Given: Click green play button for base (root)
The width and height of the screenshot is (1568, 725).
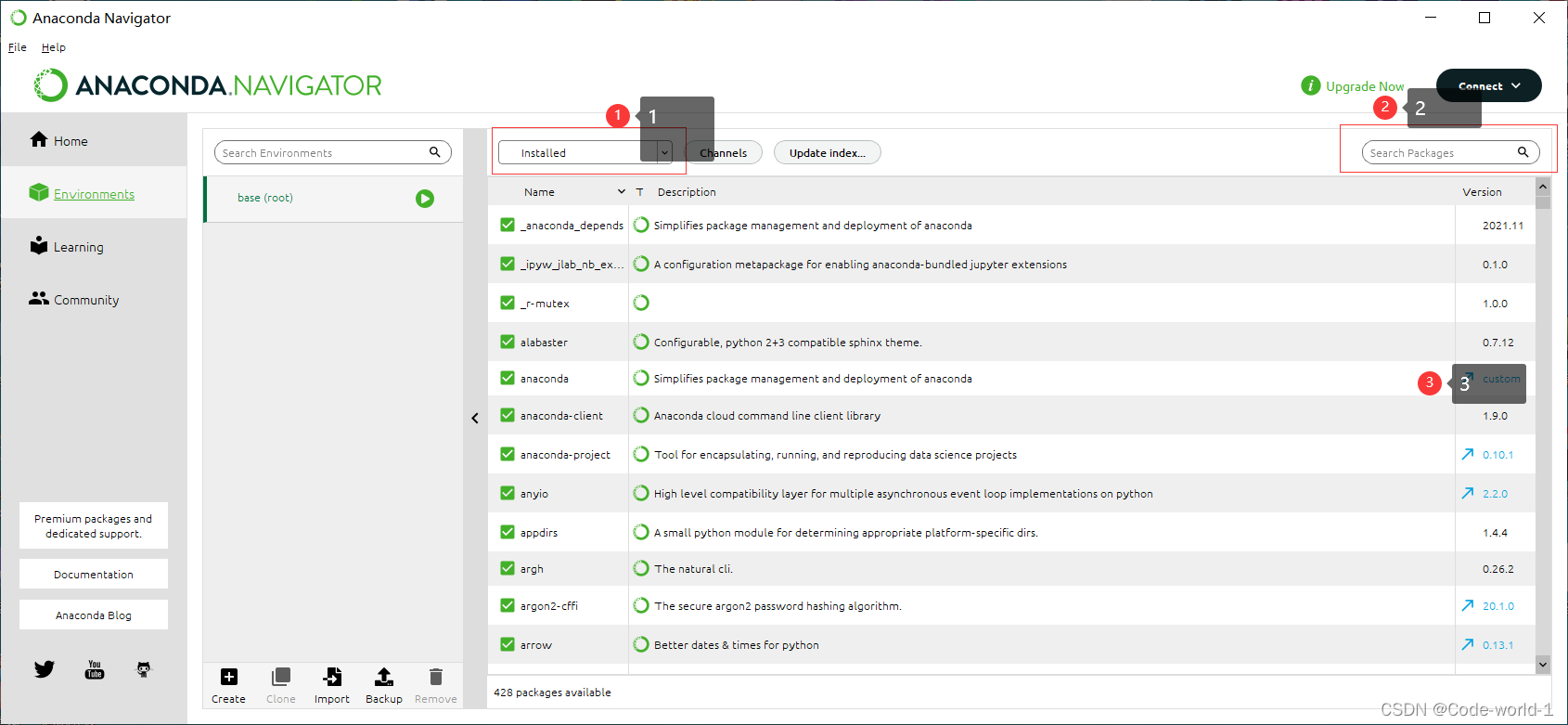Looking at the screenshot, I should [425, 199].
